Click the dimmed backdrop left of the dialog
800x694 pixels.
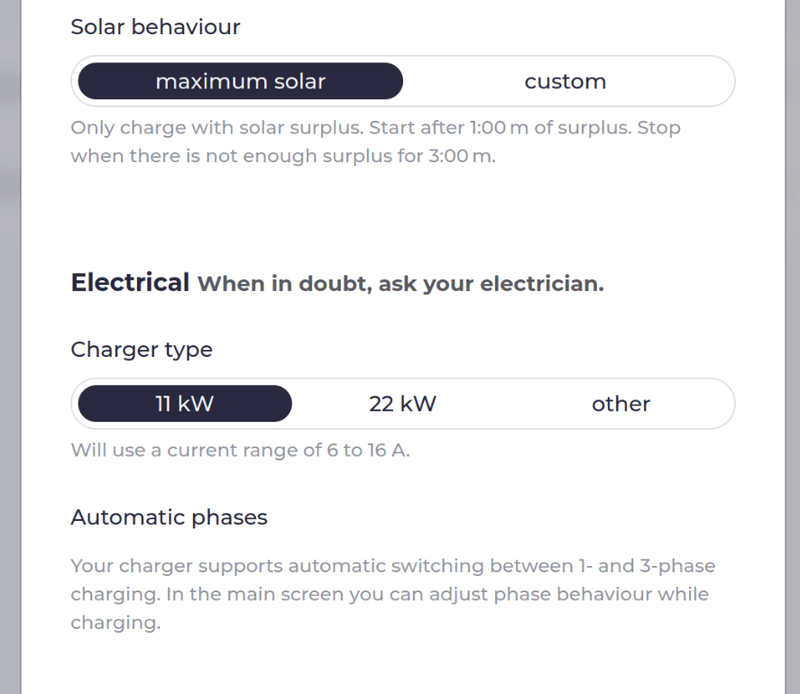(x=10, y=350)
